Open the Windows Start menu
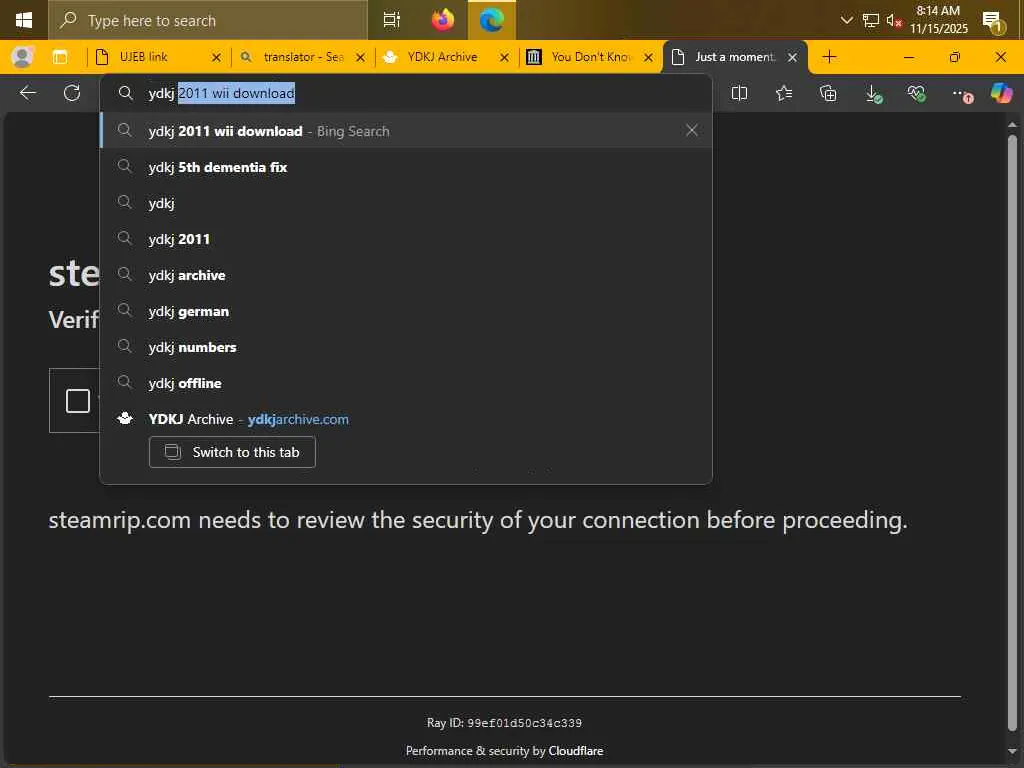 (24, 20)
